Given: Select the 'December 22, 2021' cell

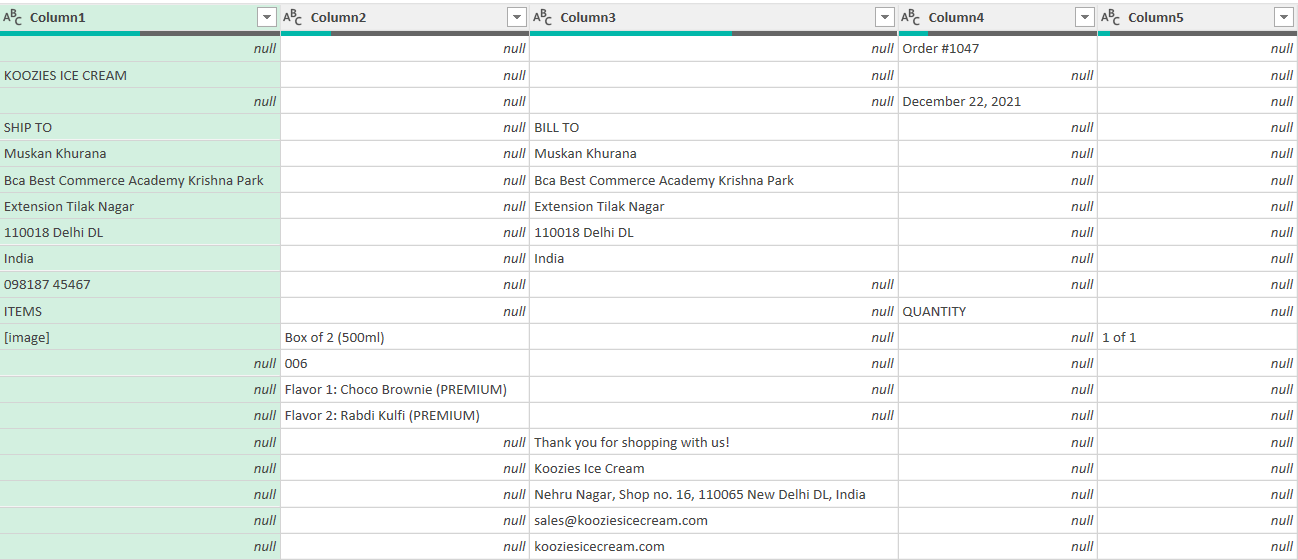Looking at the screenshot, I should 998,101.
